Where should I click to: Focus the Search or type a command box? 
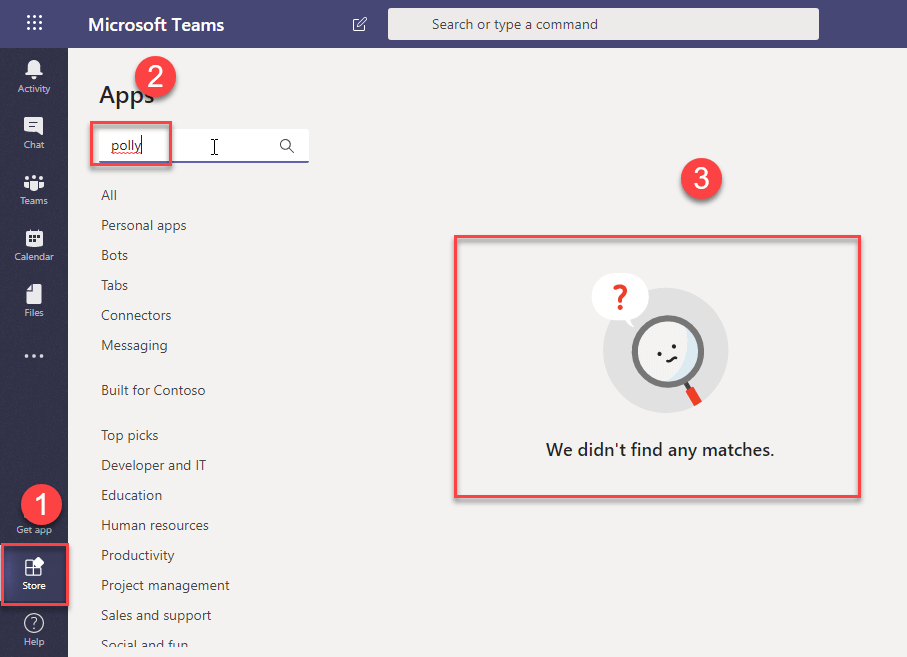[x=603, y=24]
